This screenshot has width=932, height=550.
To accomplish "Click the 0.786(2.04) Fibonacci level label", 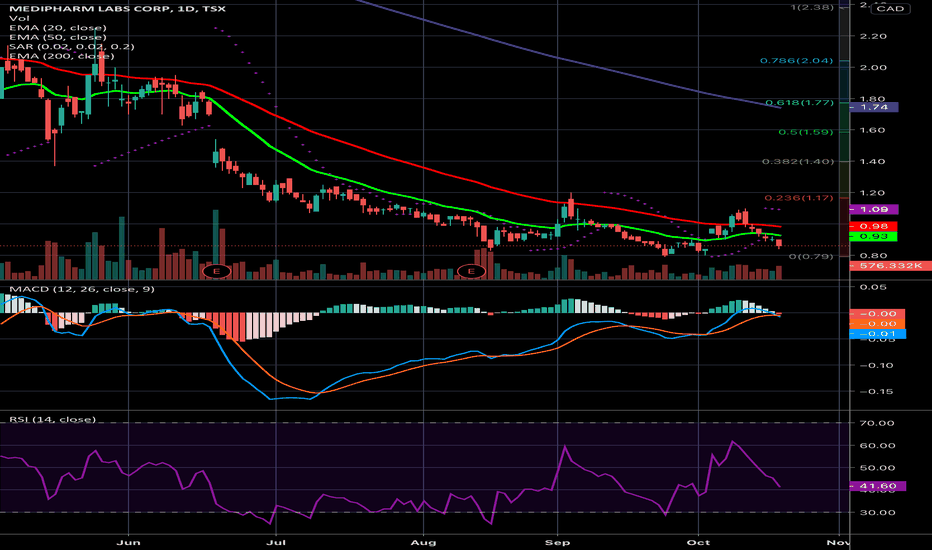I will coord(796,61).
